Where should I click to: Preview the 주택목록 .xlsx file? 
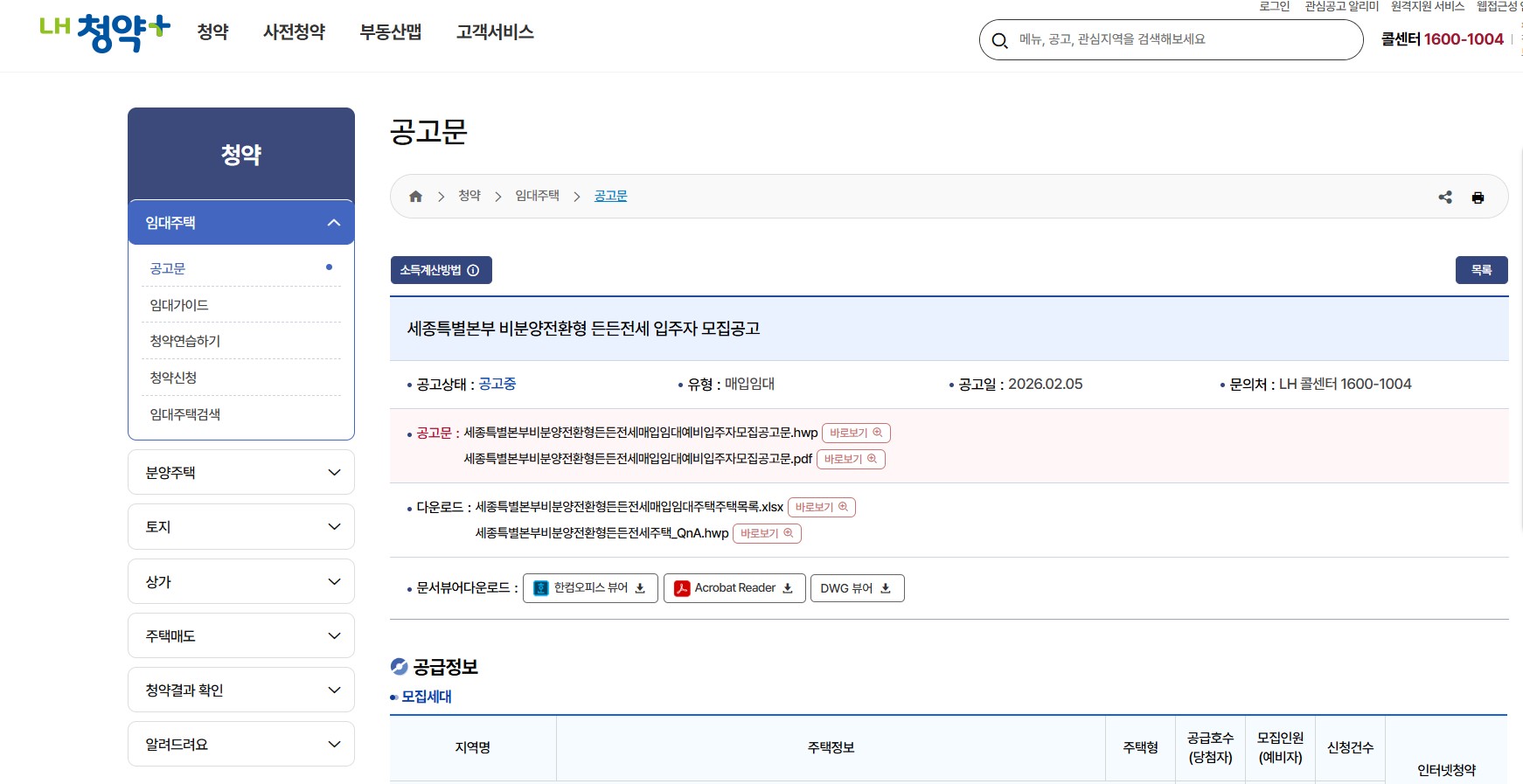point(821,507)
